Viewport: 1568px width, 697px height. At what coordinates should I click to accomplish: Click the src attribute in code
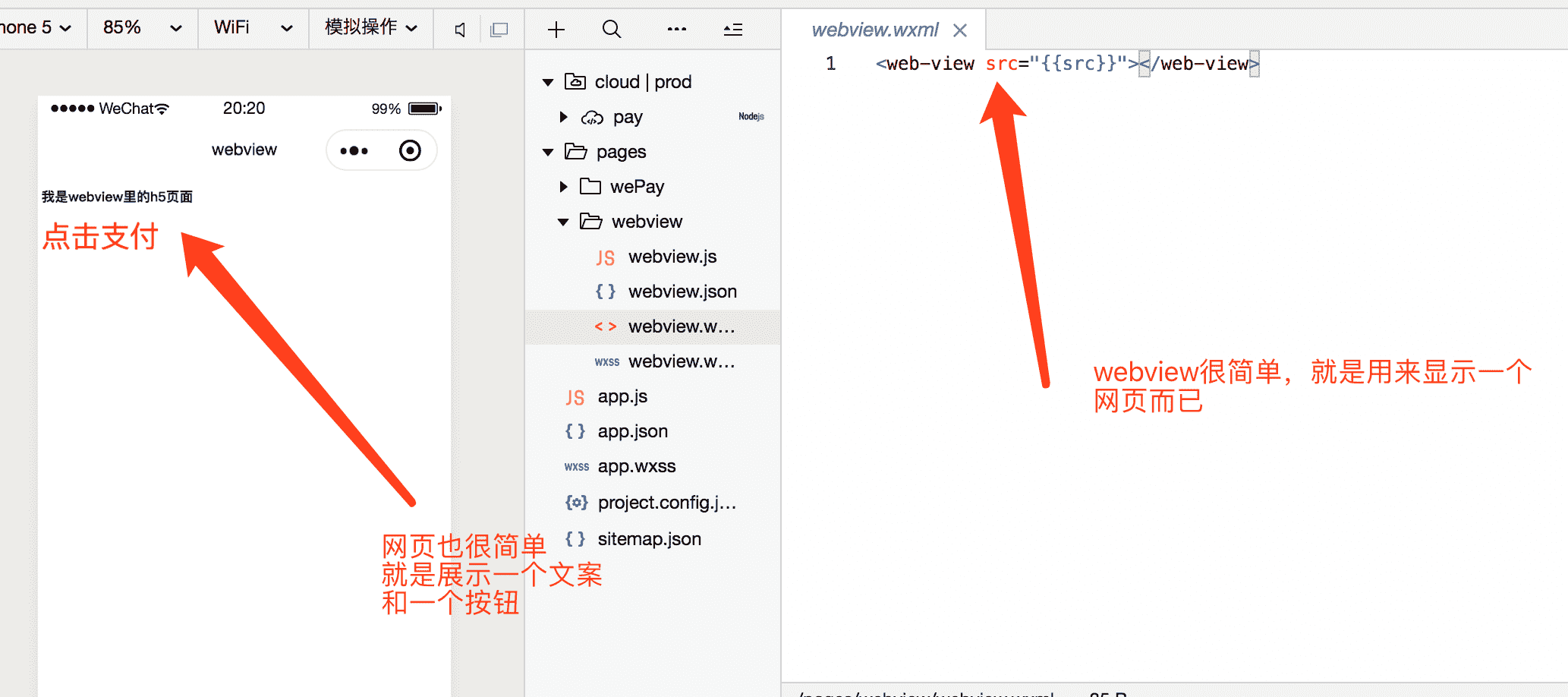tap(1002, 64)
